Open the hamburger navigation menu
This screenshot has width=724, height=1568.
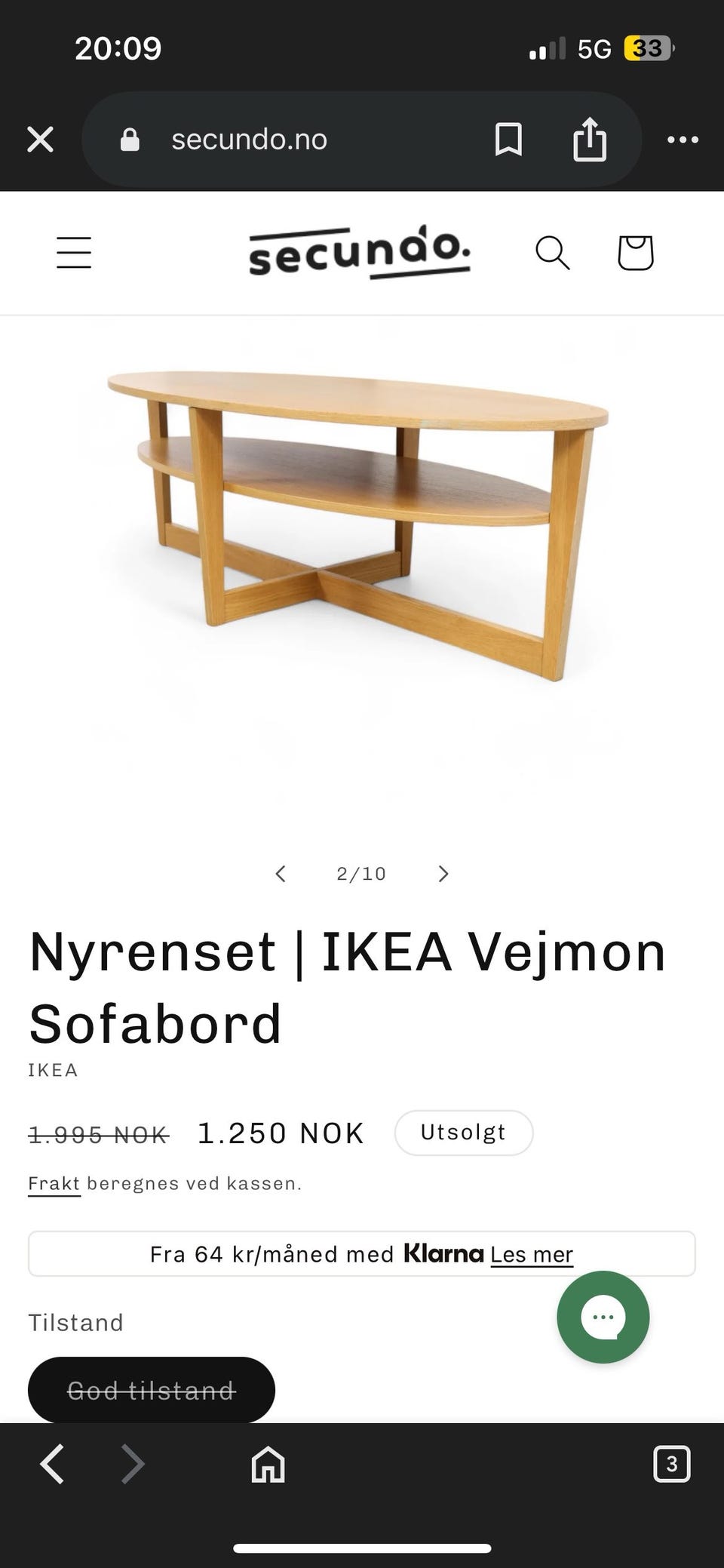[74, 253]
